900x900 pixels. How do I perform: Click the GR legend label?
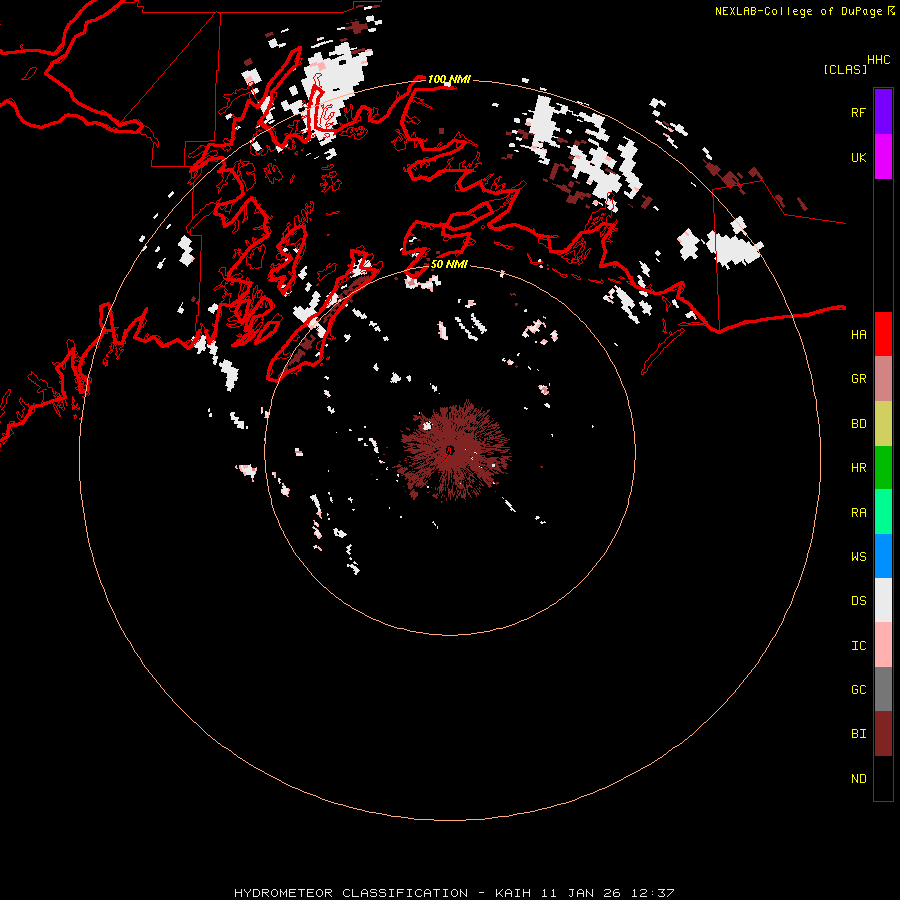coord(858,378)
